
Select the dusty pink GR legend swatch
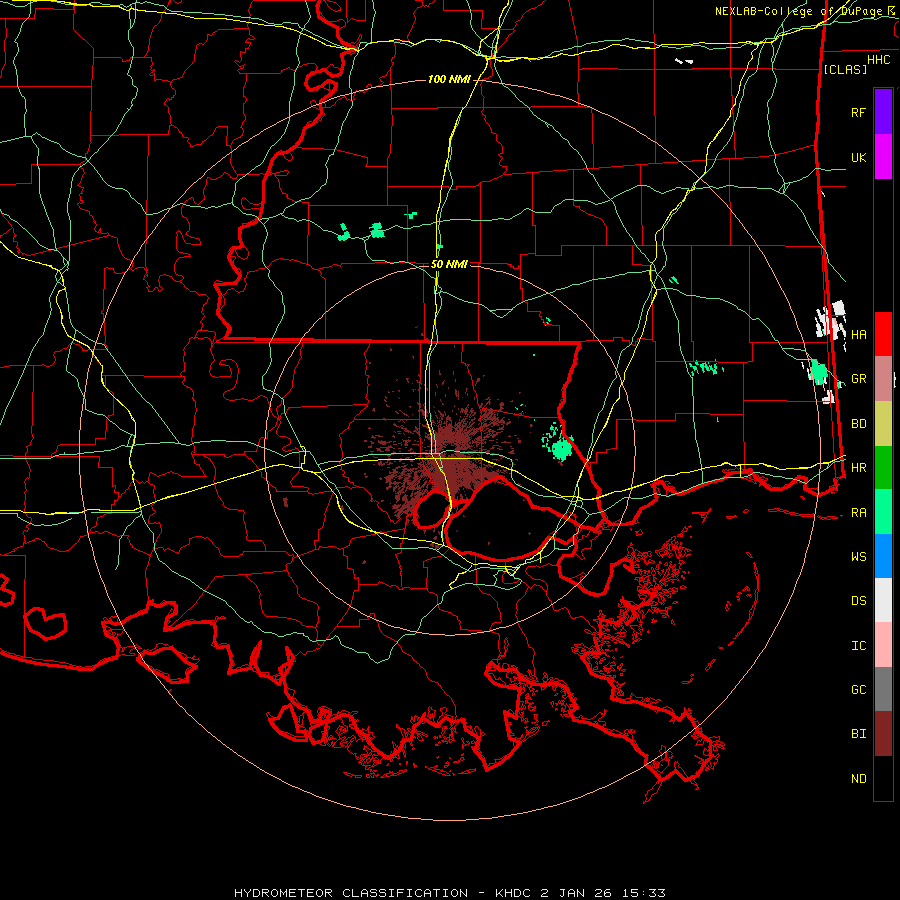(x=883, y=378)
